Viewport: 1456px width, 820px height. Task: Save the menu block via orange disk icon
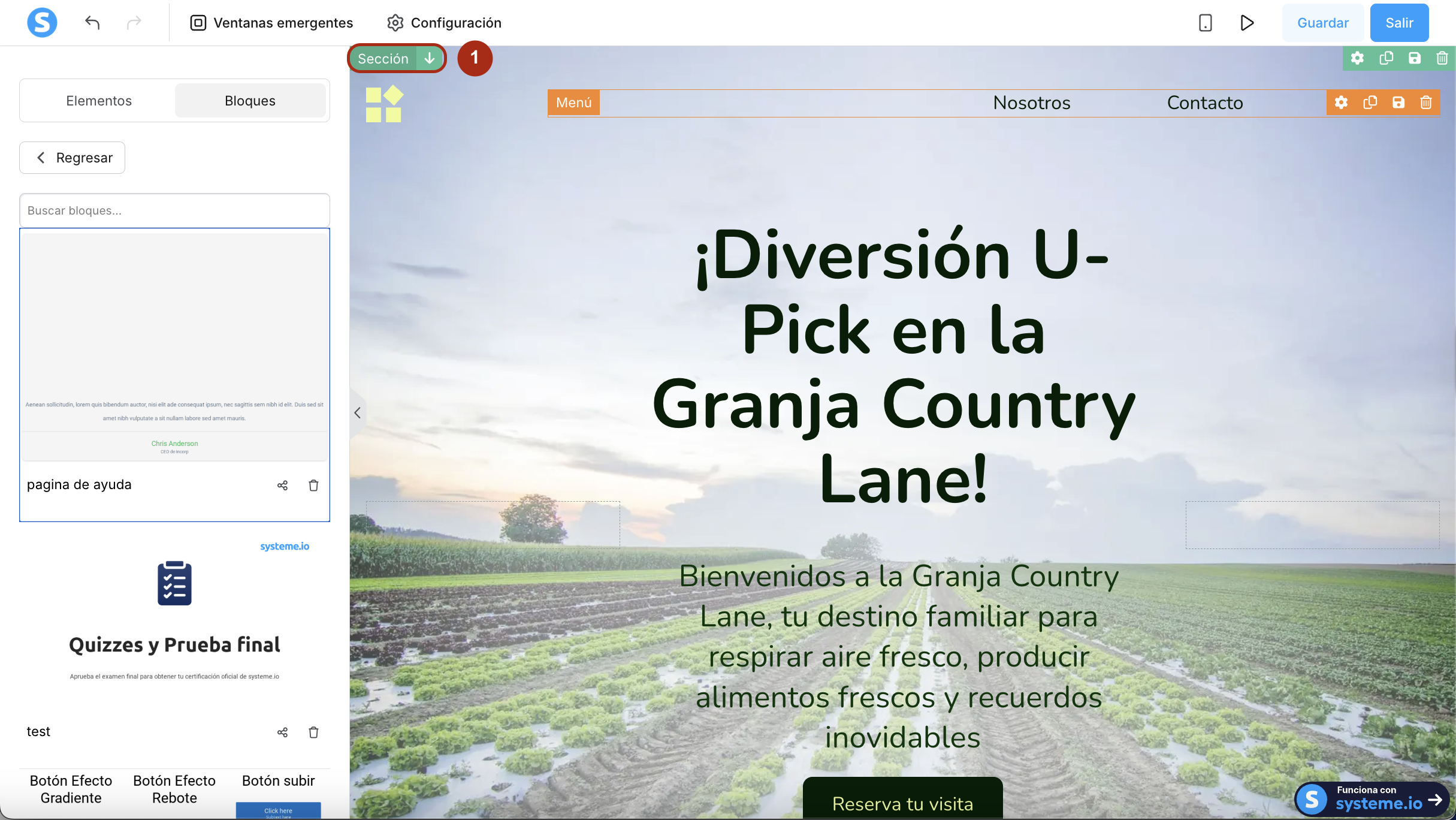[1398, 103]
